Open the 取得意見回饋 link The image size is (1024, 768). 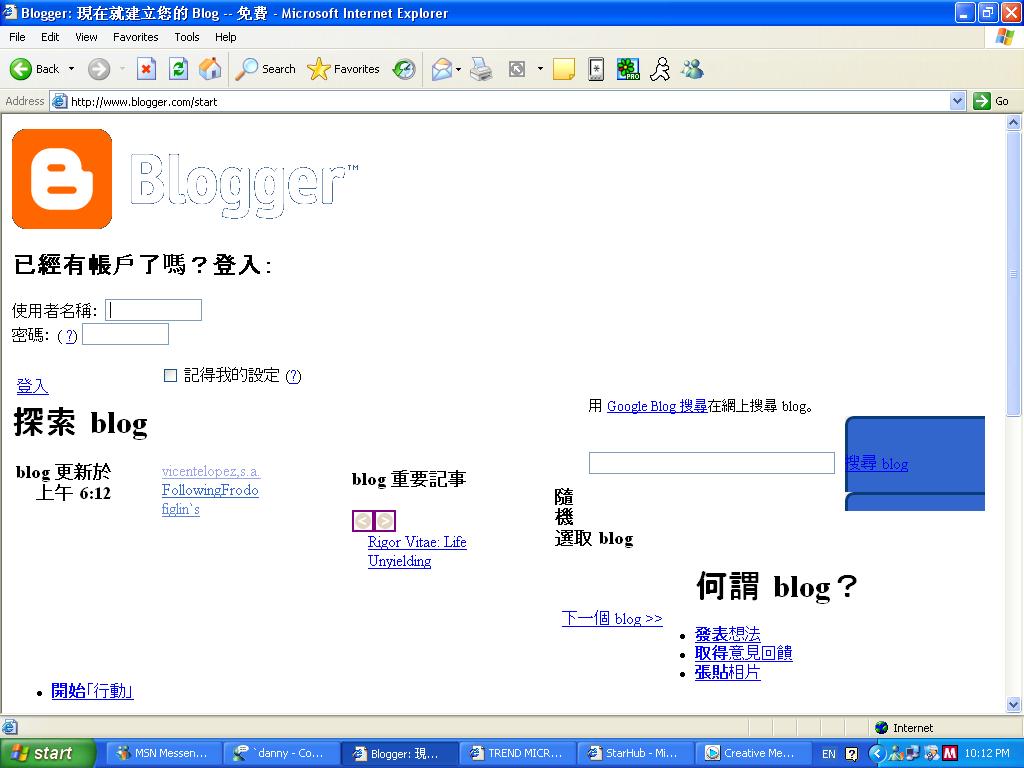pos(744,653)
